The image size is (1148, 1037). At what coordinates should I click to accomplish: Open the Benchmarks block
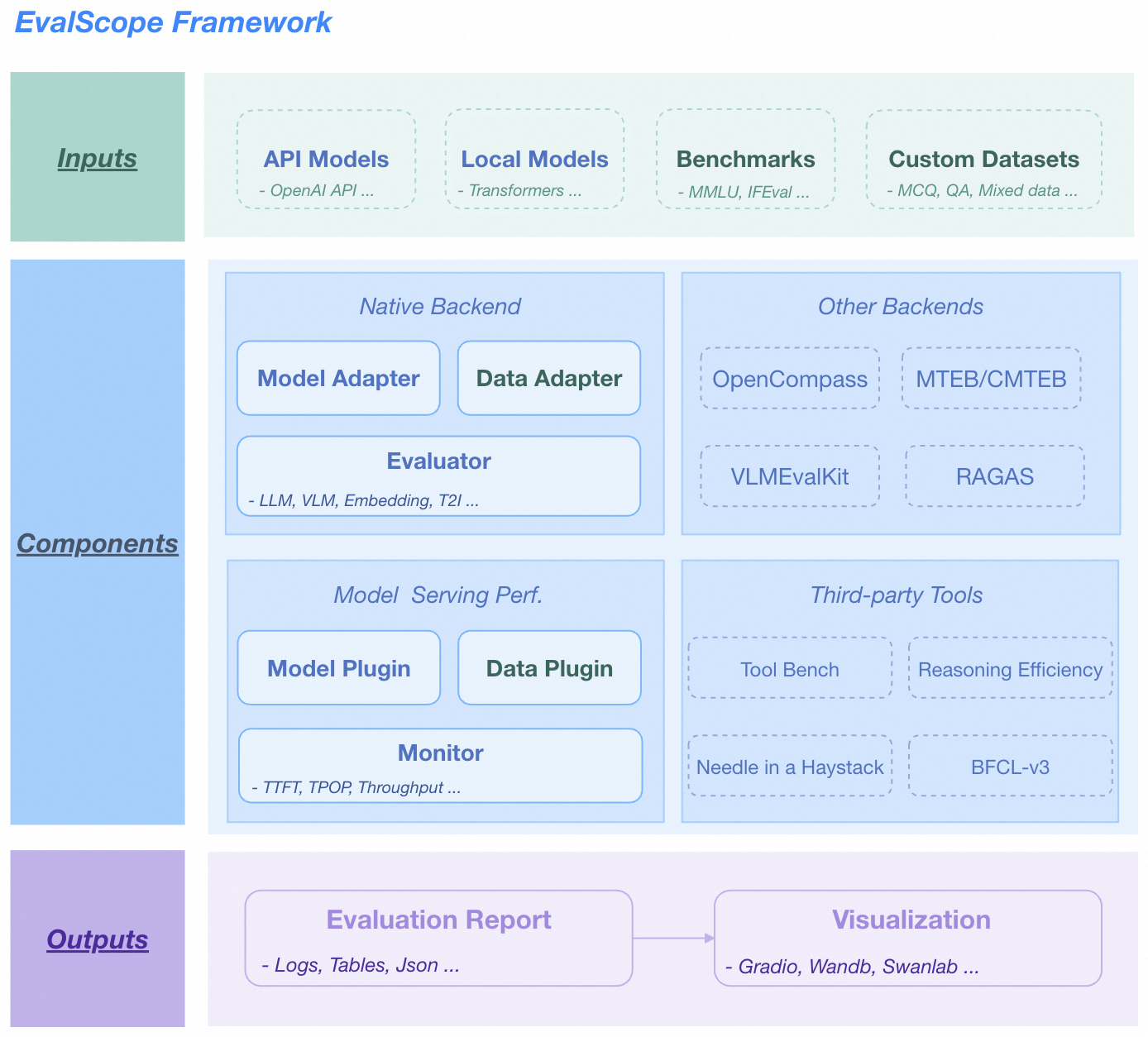tap(745, 160)
